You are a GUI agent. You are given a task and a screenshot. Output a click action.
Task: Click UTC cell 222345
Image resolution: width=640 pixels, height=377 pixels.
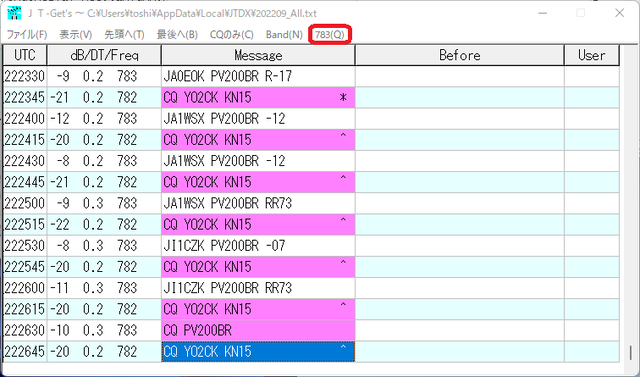click(x=25, y=98)
